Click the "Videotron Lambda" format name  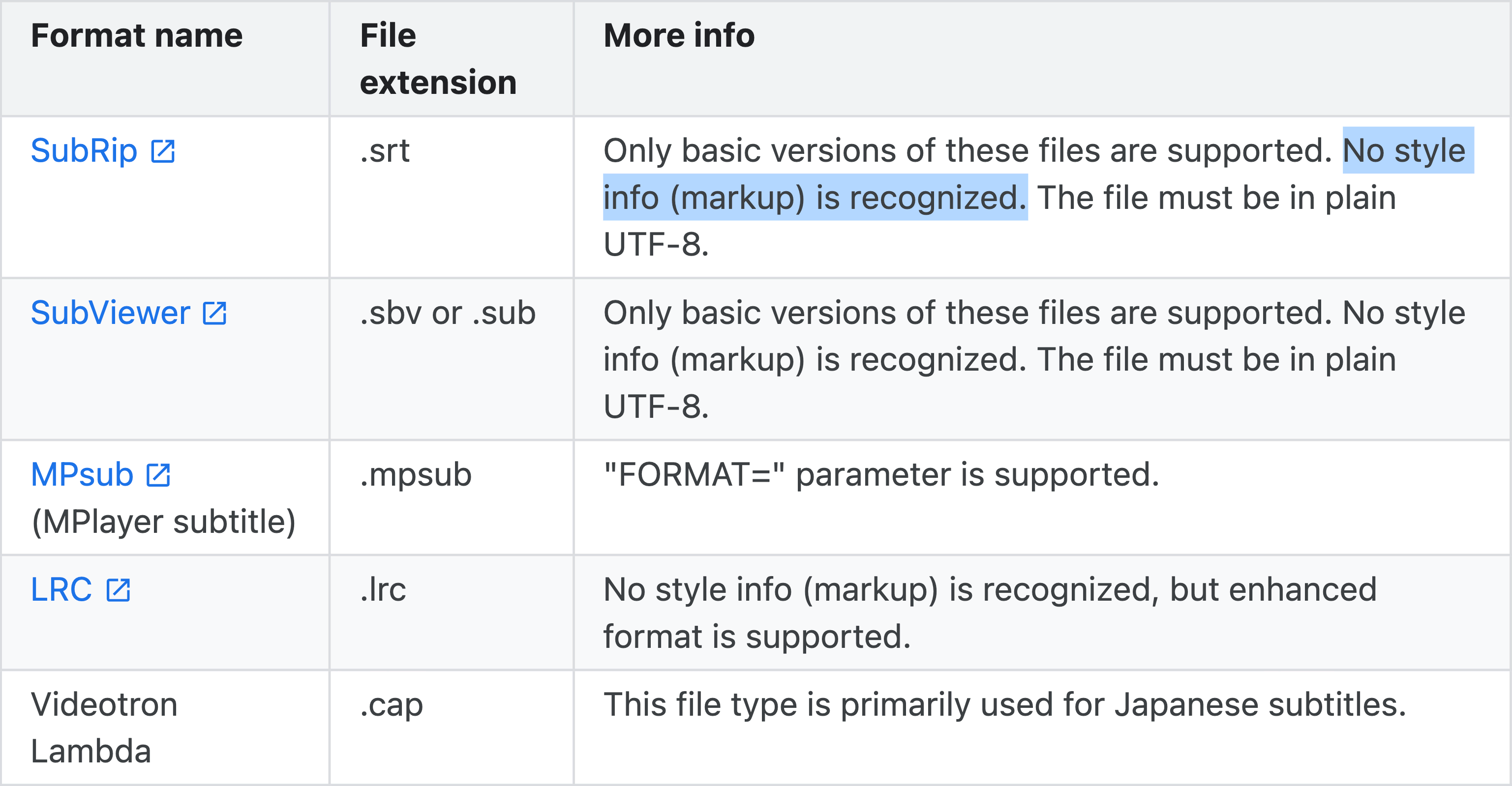point(104,728)
